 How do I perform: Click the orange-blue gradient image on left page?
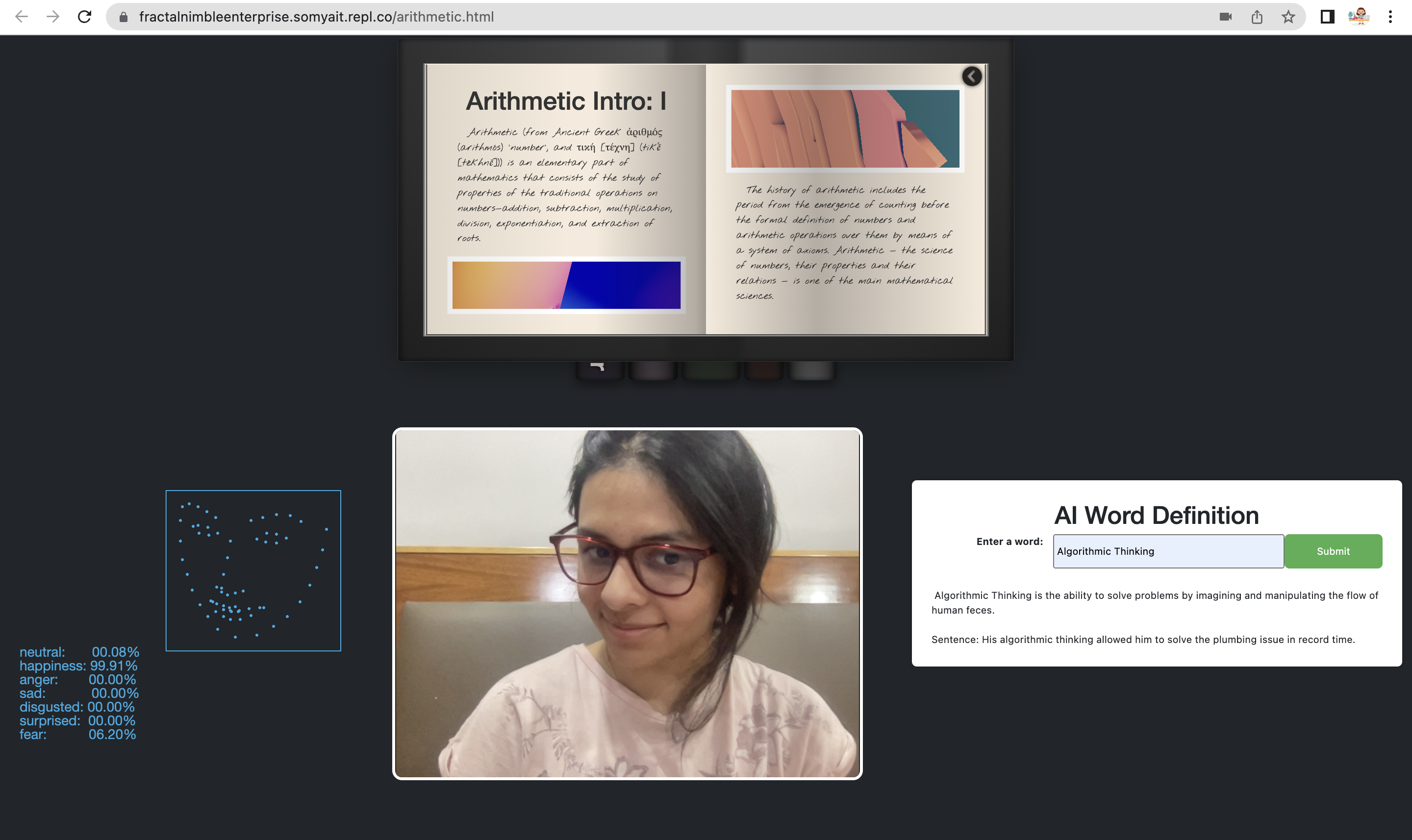[566, 285]
